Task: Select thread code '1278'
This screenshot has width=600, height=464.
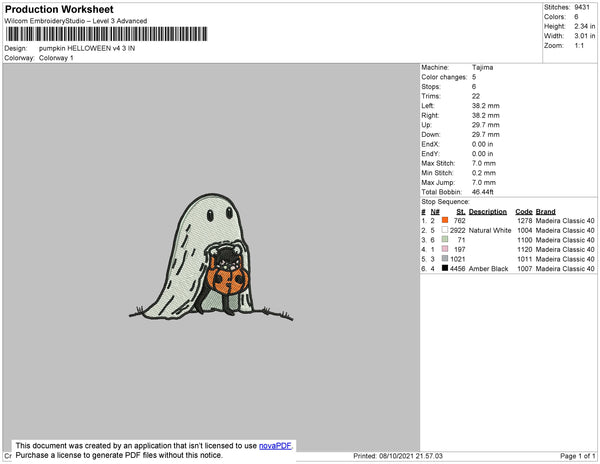Action: tap(525, 221)
